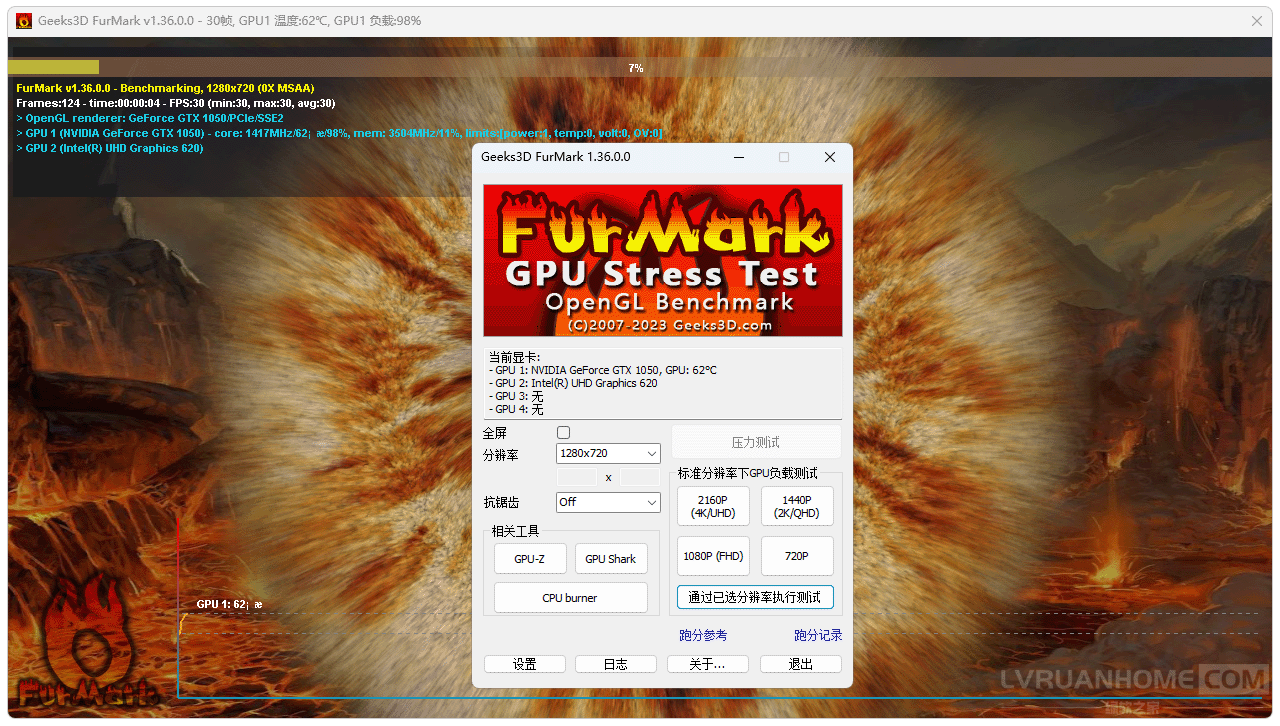Open the CPU burner tool
The height and width of the screenshot is (726, 1280).
click(x=570, y=598)
